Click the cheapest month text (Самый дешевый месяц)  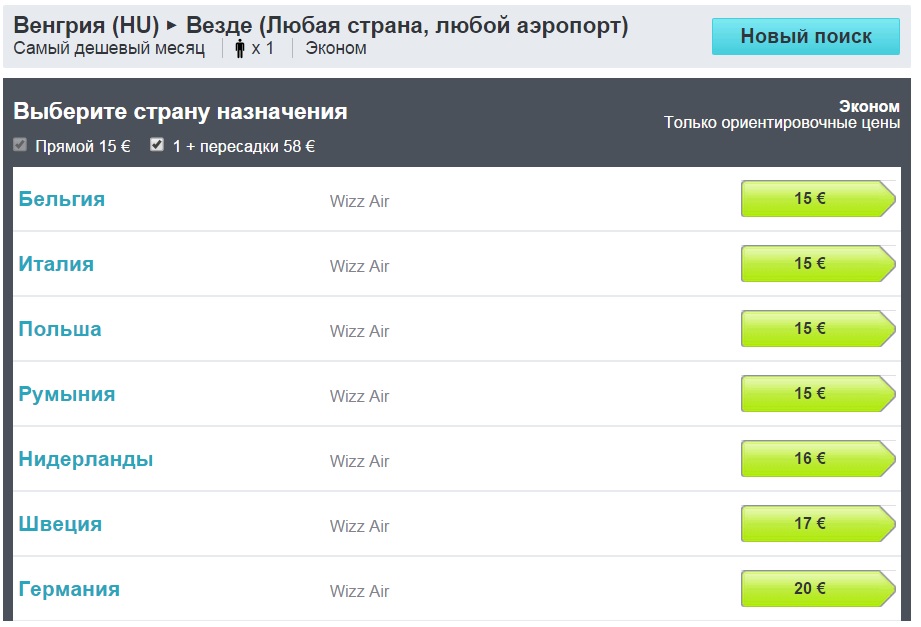coord(109,48)
